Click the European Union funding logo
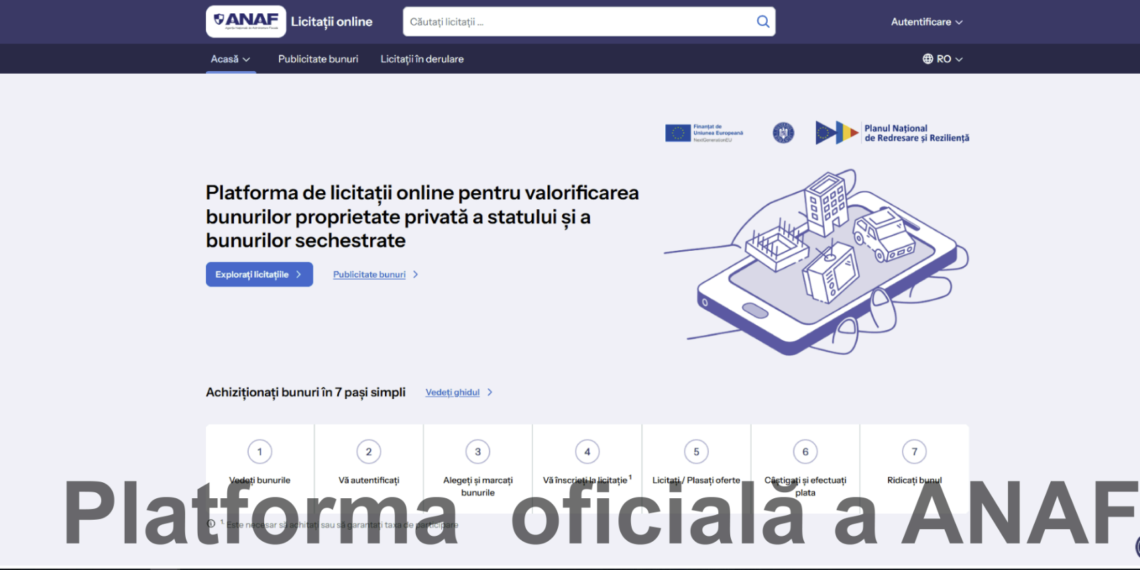1140x570 pixels. coord(704,132)
